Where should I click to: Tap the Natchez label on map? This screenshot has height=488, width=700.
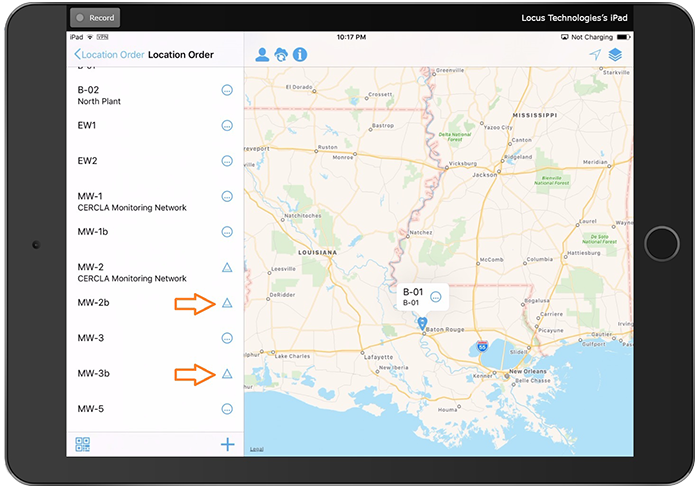coord(421,233)
